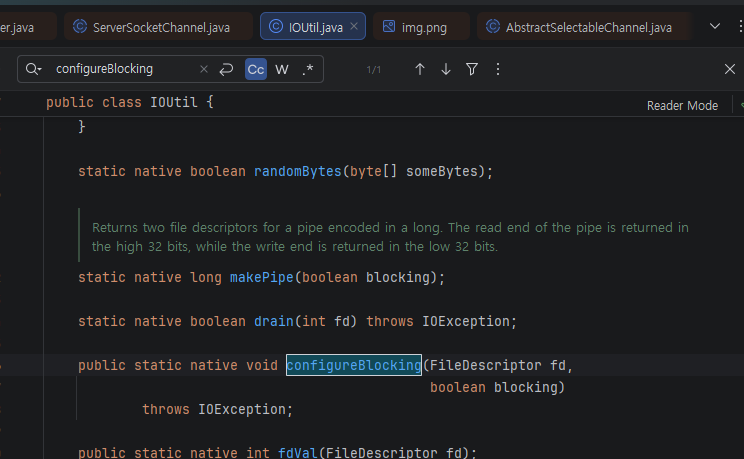744x459 pixels.
Task: Switch to the AbstractSelectableChannel.java tab
Action: tap(583, 27)
